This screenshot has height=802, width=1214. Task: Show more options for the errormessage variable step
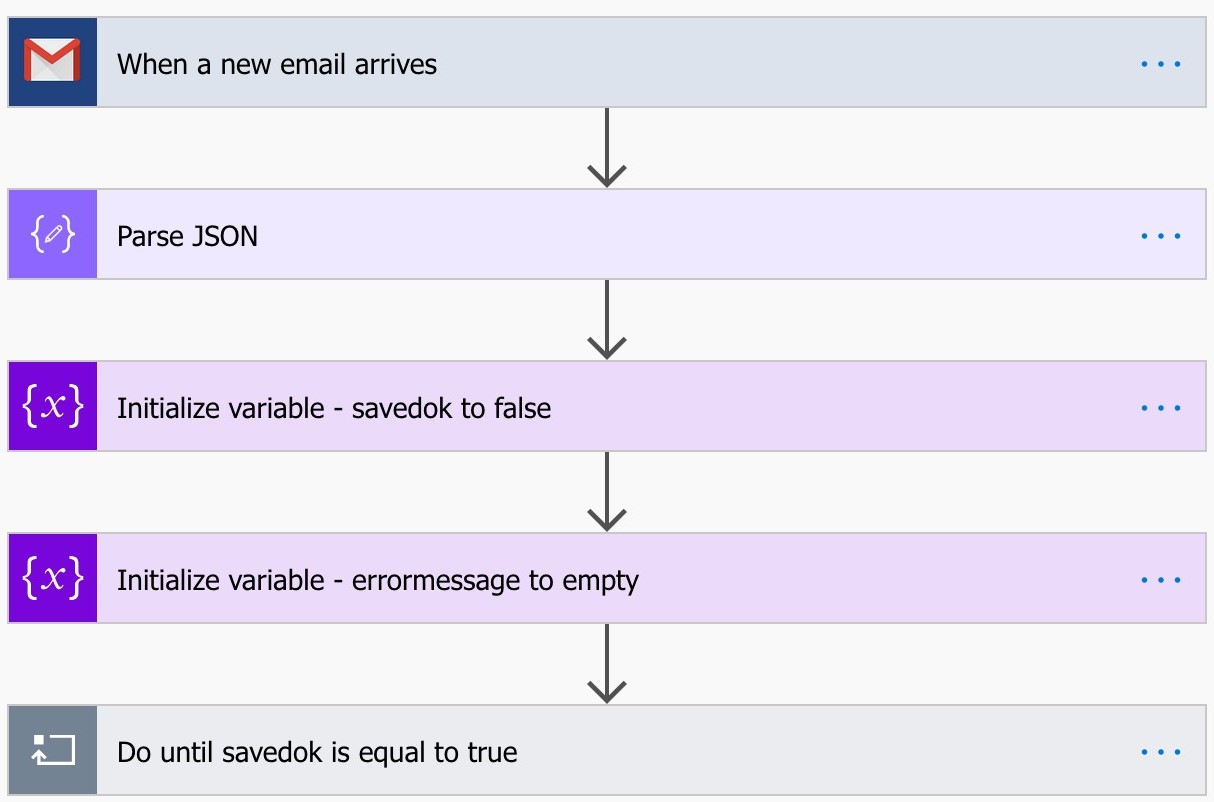pos(1160,580)
